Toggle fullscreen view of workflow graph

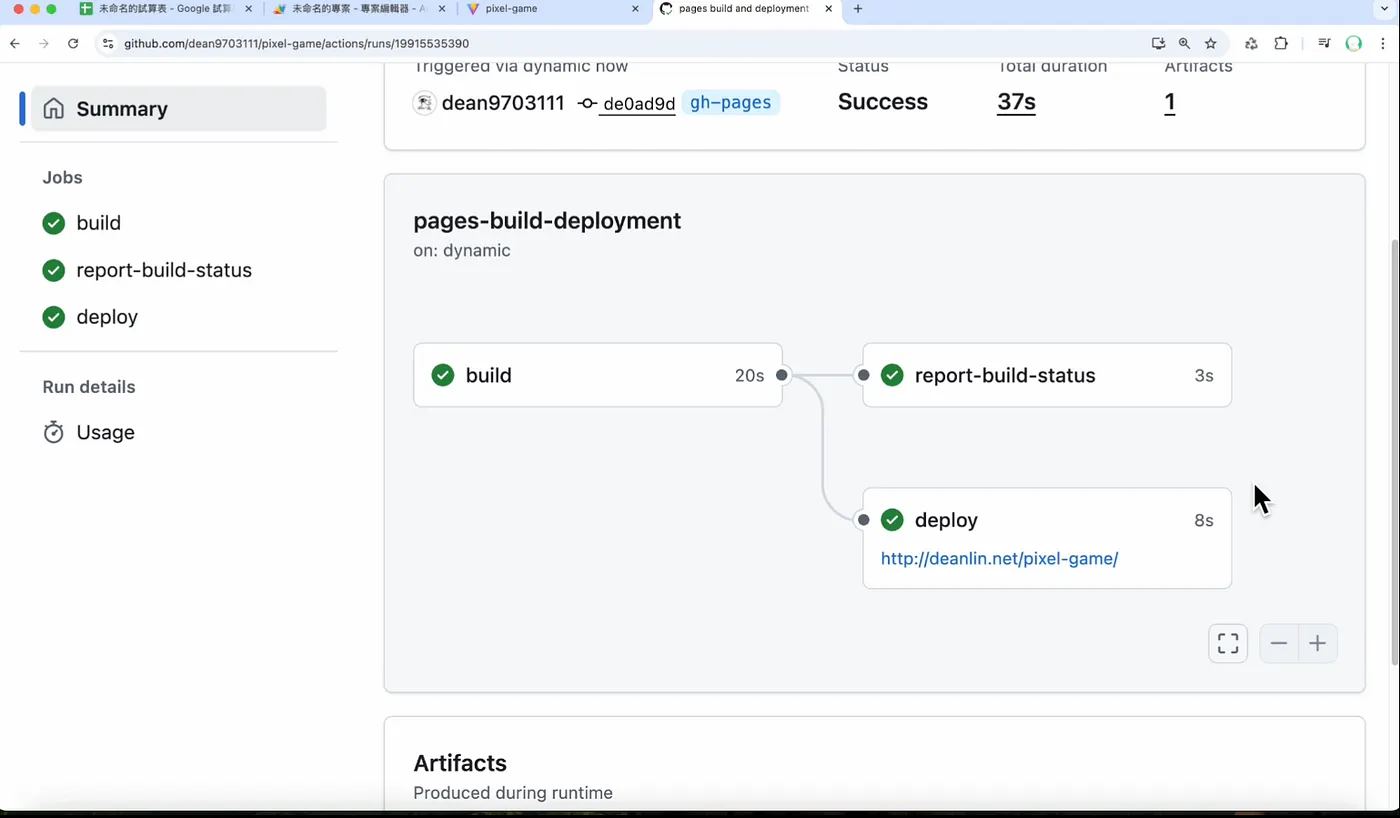point(1228,643)
